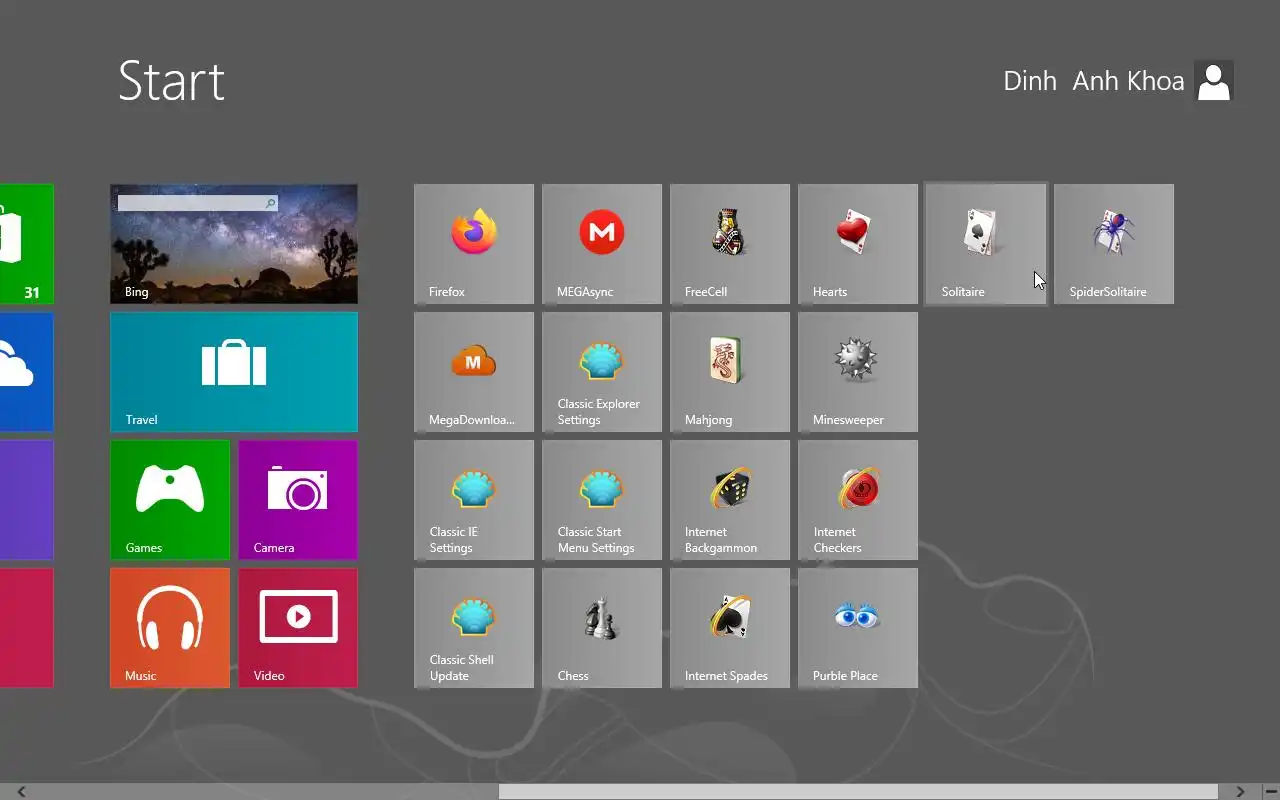Open the Video app tile
Image resolution: width=1280 pixels, height=800 pixels.
pyautogui.click(x=298, y=628)
